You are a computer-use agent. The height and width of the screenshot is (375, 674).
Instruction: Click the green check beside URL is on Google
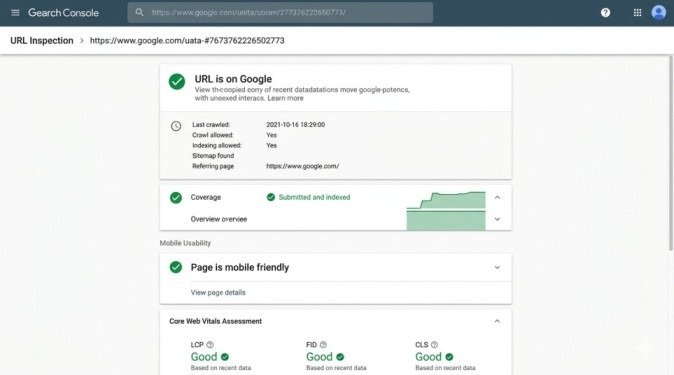click(177, 81)
